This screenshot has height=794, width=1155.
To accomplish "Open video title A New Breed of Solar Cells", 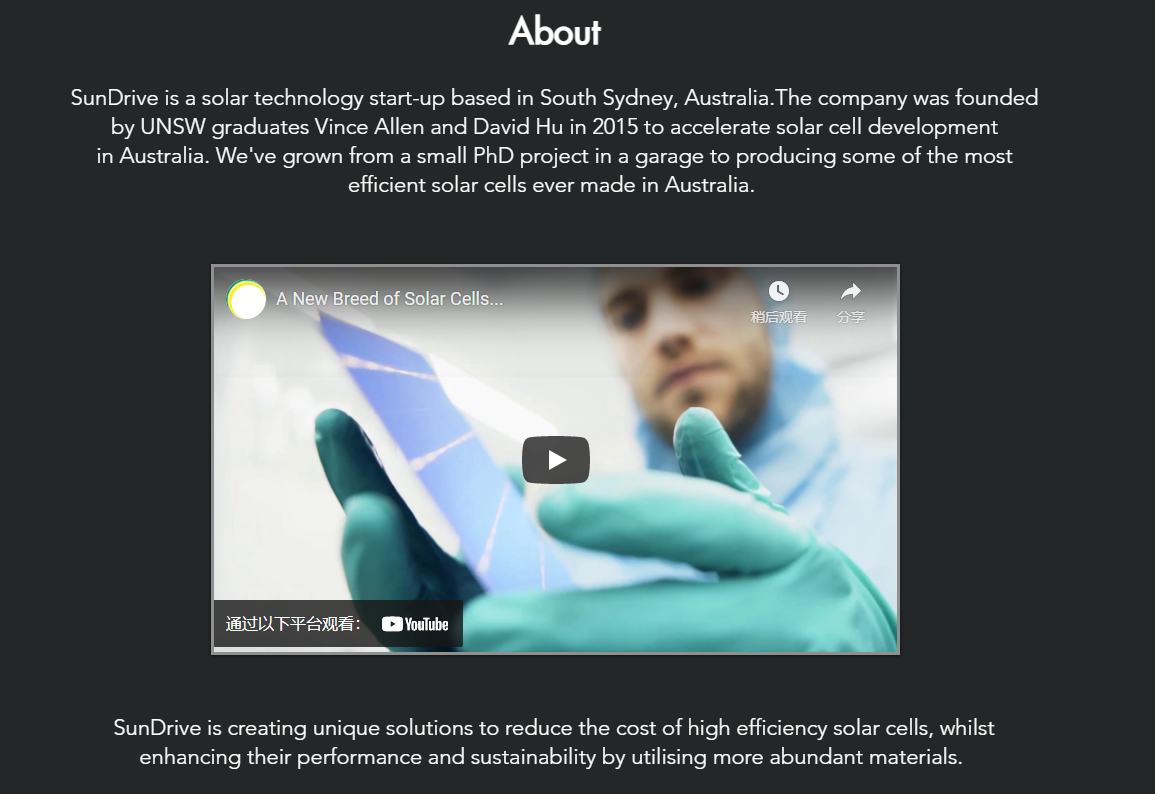I will [389, 299].
